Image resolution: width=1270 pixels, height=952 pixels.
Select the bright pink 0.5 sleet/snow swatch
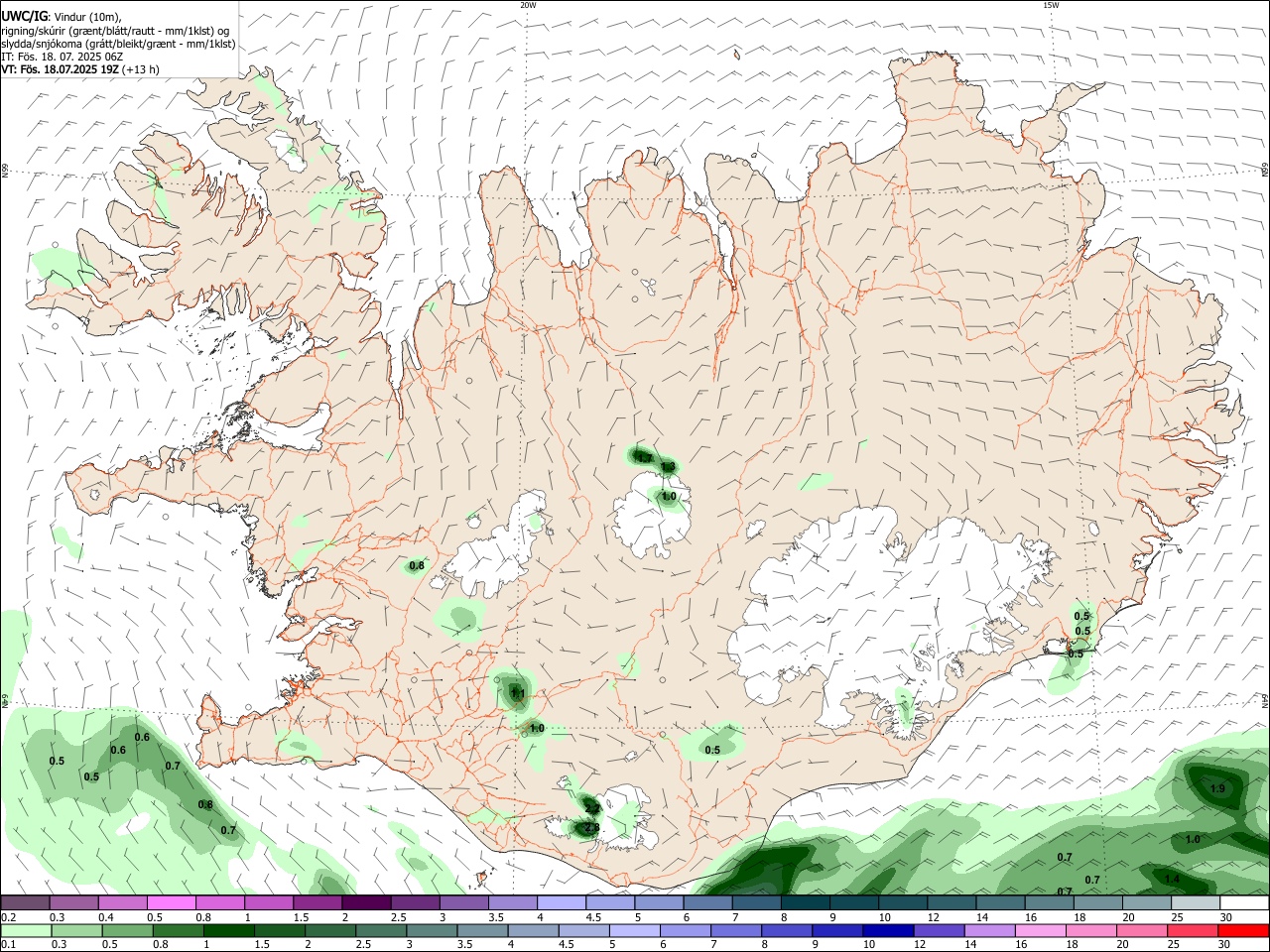[171, 902]
